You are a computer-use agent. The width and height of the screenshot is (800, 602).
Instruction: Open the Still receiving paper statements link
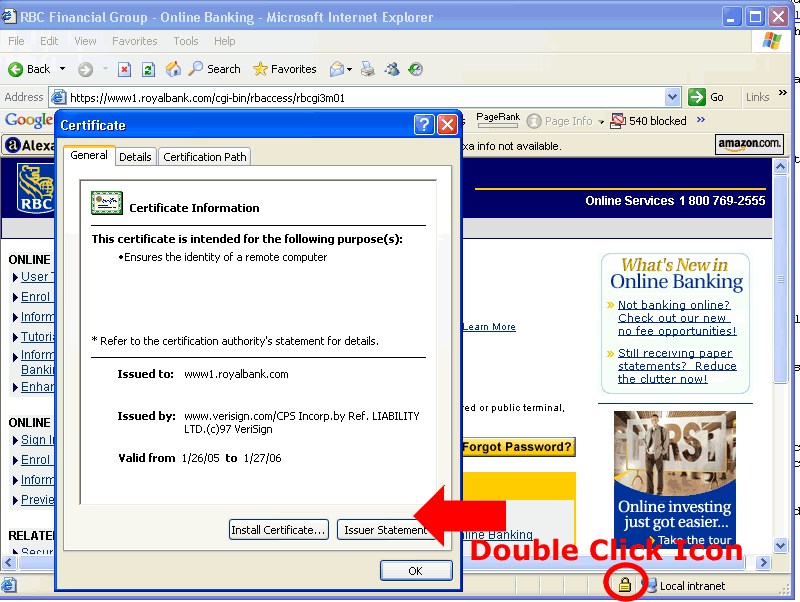pyautogui.click(x=677, y=366)
